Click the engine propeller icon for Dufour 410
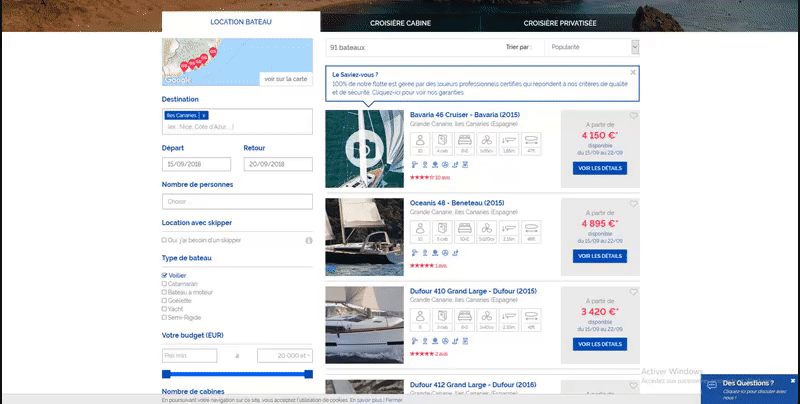 (487, 320)
